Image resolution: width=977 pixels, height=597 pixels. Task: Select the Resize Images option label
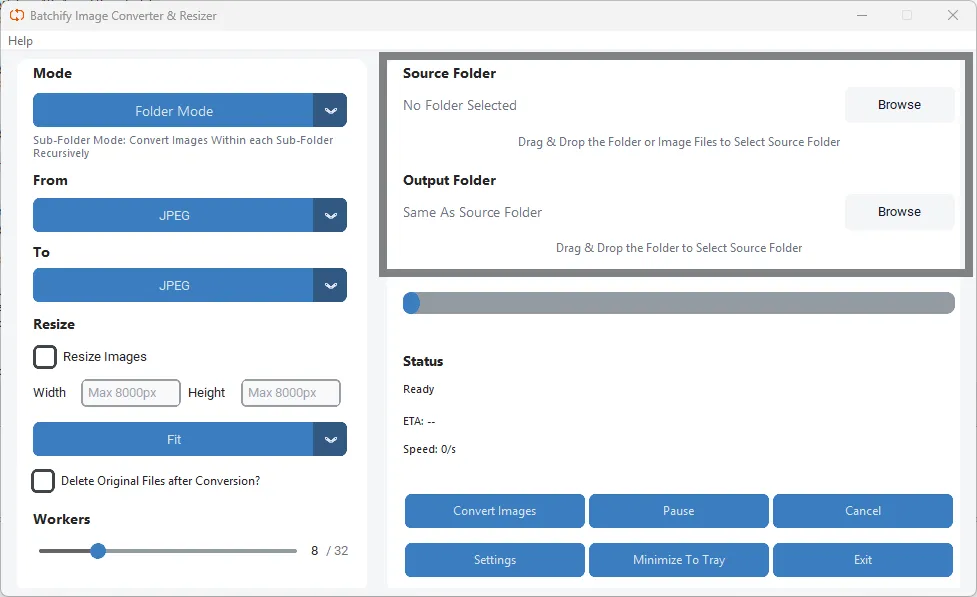point(103,356)
